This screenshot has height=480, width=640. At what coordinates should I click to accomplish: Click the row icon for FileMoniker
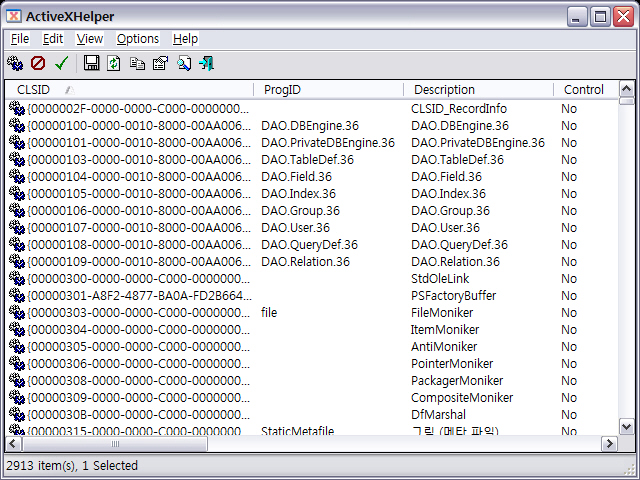17,313
